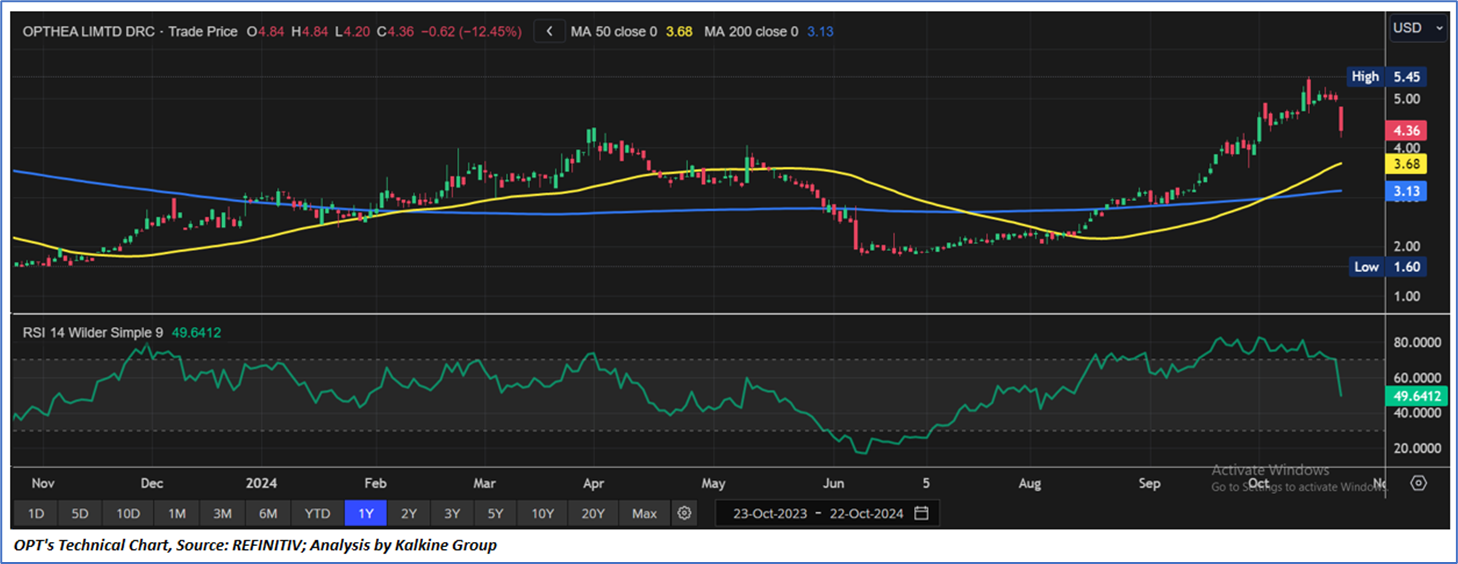Viewport: 1458px width, 564px height.
Task: Select the active 1Y time range
Action: pyautogui.click(x=365, y=513)
